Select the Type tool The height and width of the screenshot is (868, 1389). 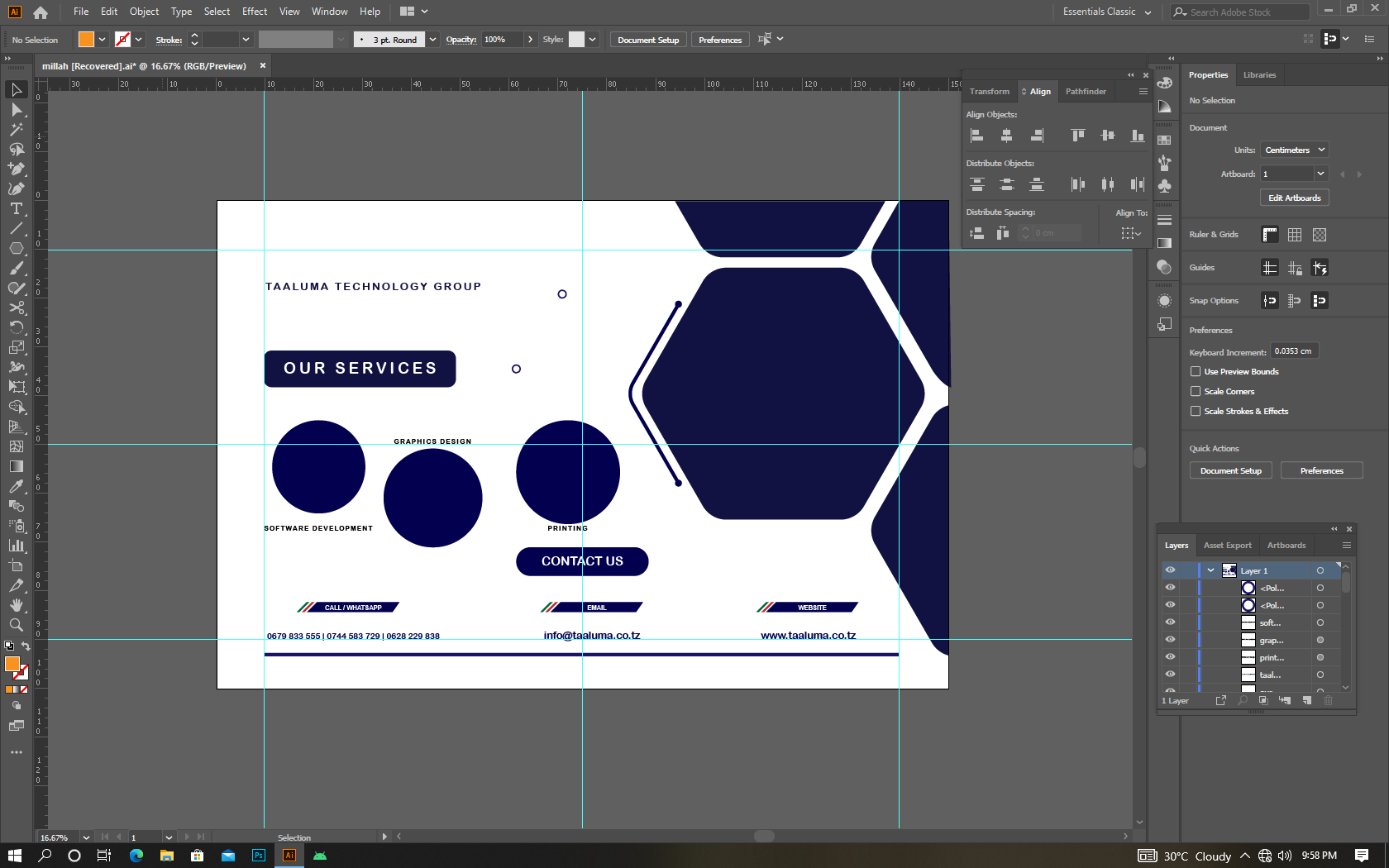pyautogui.click(x=17, y=208)
